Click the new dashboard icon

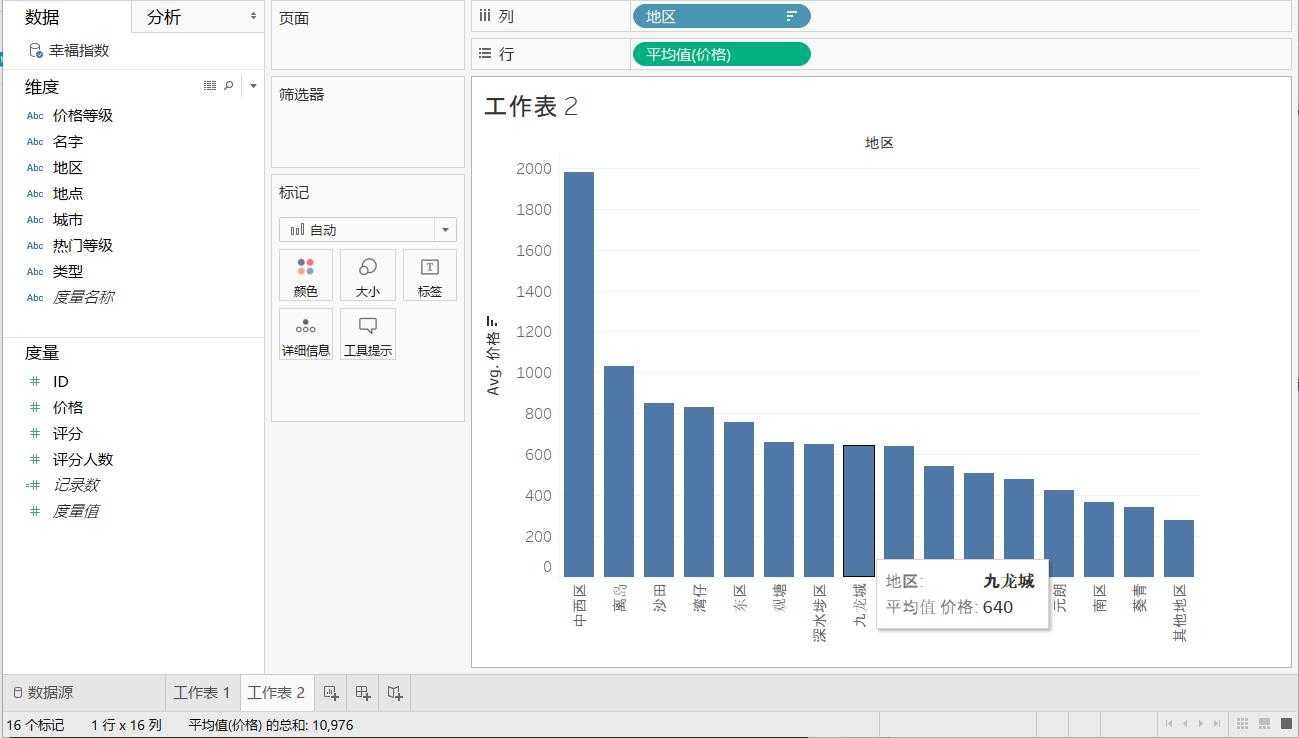[x=363, y=692]
